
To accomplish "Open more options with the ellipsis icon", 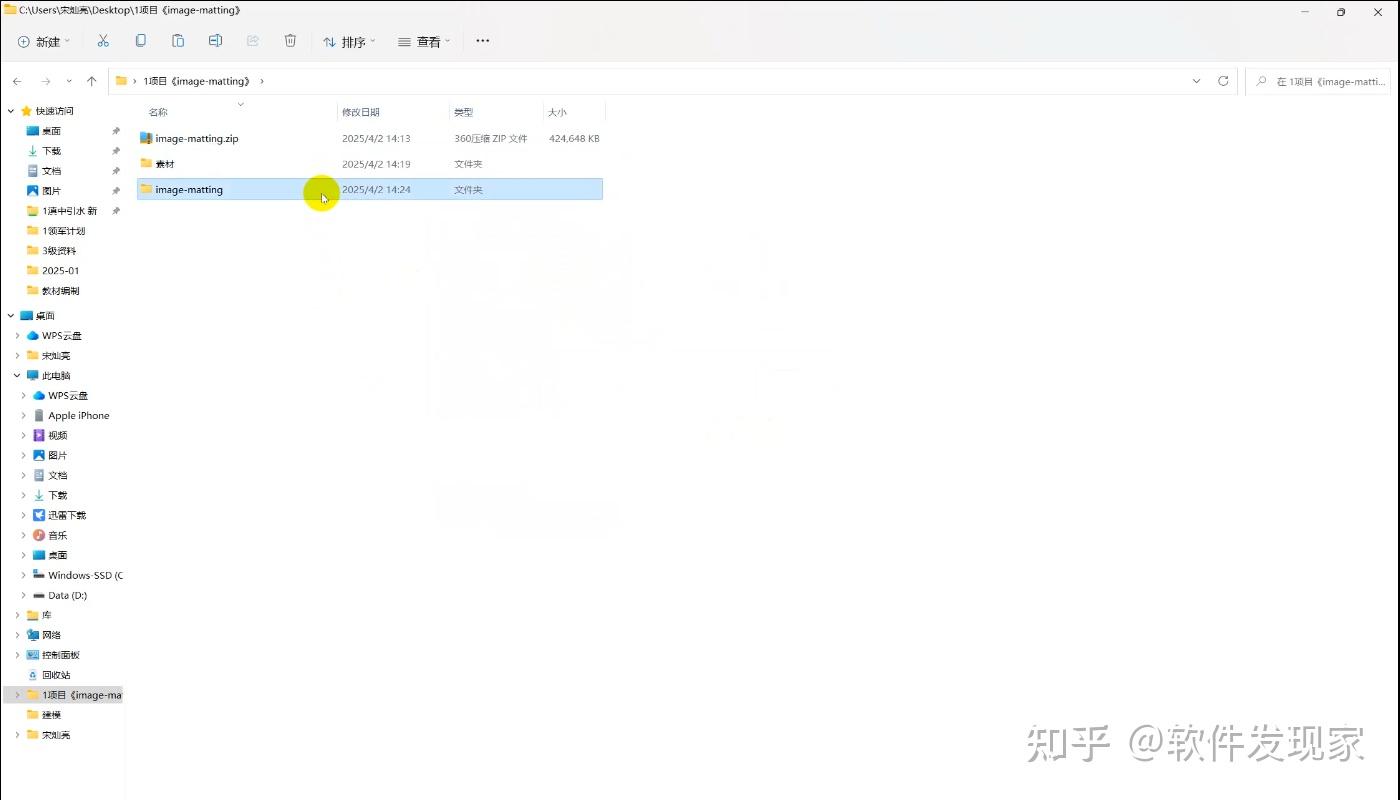I will point(482,41).
